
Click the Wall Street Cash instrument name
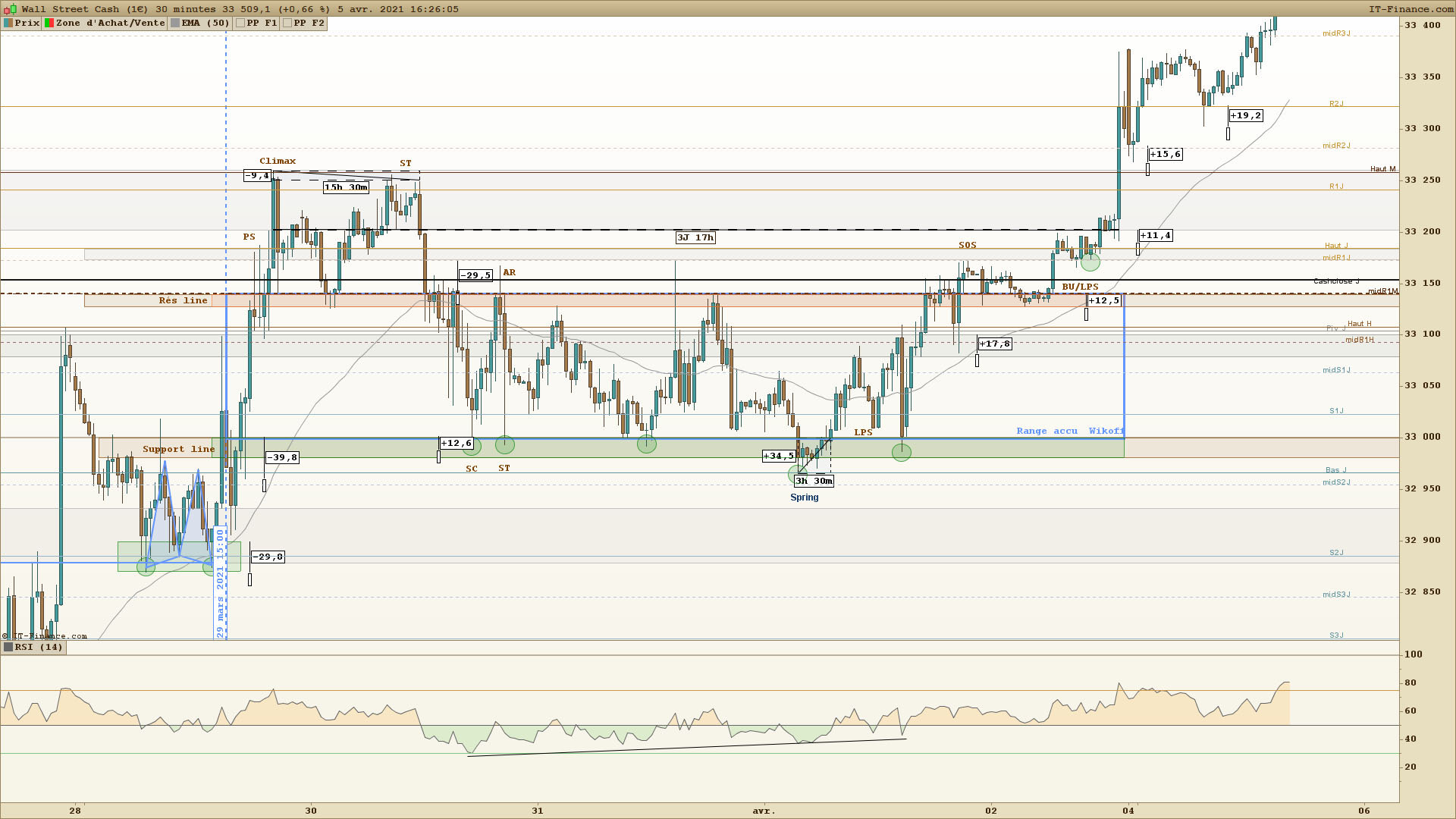point(70,9)
